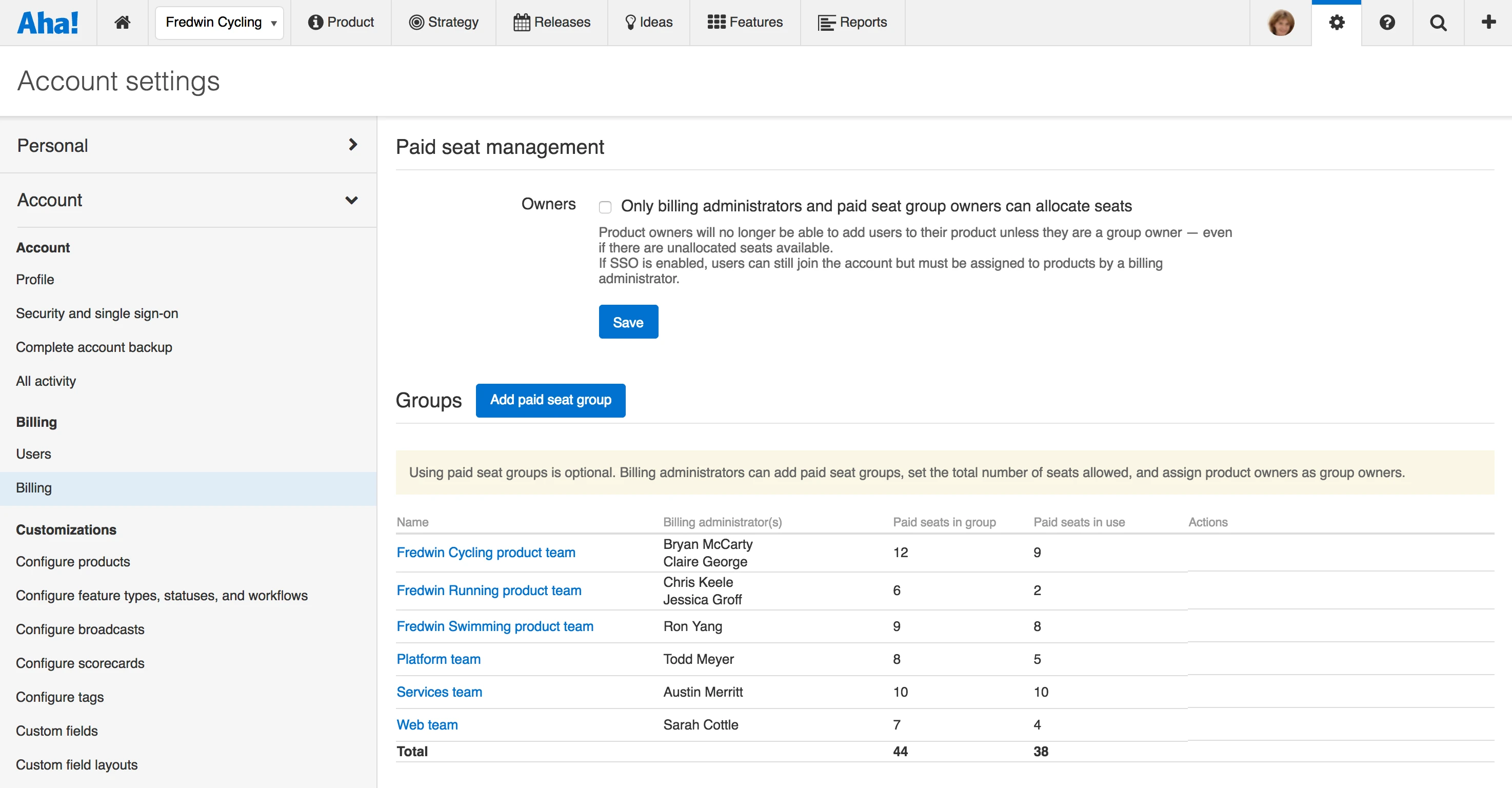This screenshot has width=1512, height=788.
Task: Open the Reports menu
Action: [x=852, y=22]
